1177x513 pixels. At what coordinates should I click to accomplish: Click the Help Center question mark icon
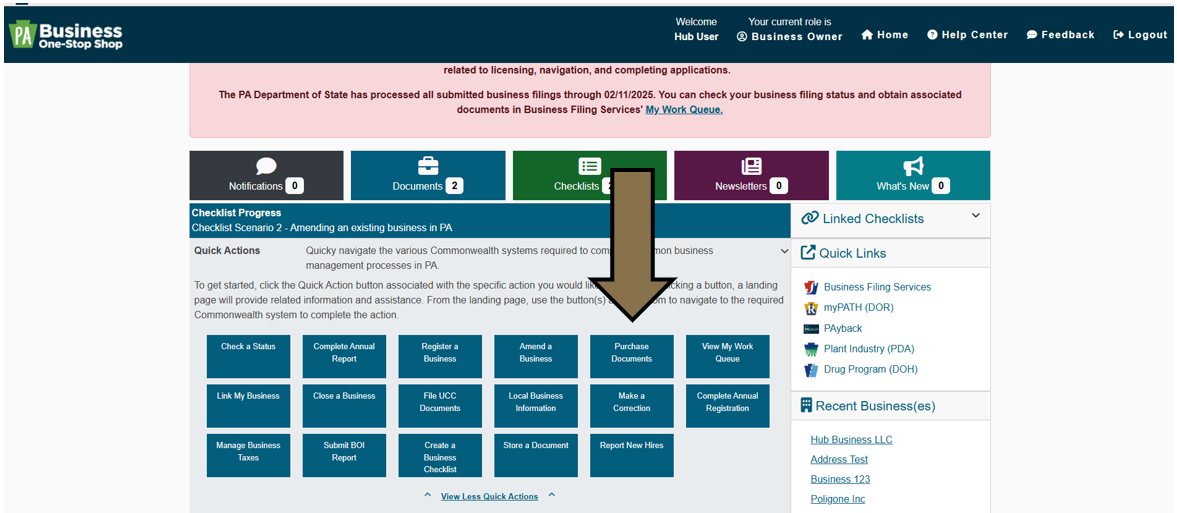tap(932, 35)
